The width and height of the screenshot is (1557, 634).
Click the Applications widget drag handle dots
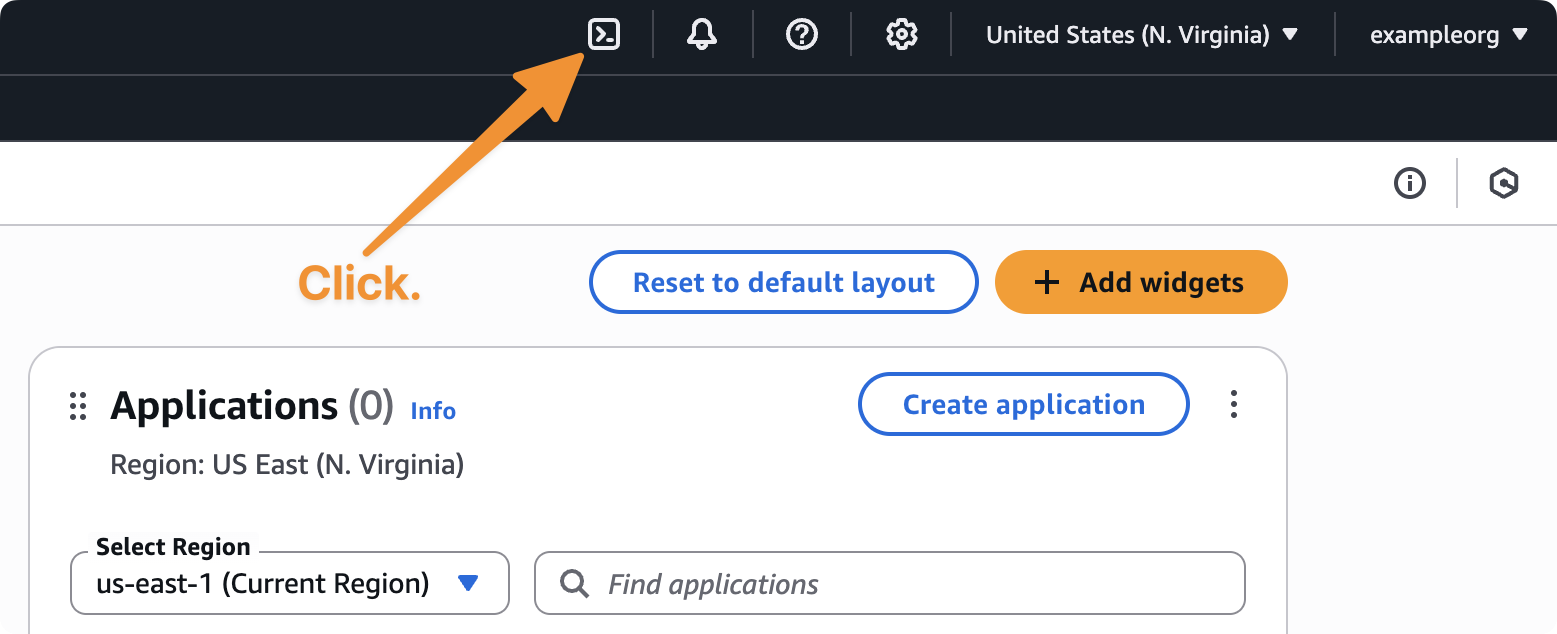coord(78,406)
